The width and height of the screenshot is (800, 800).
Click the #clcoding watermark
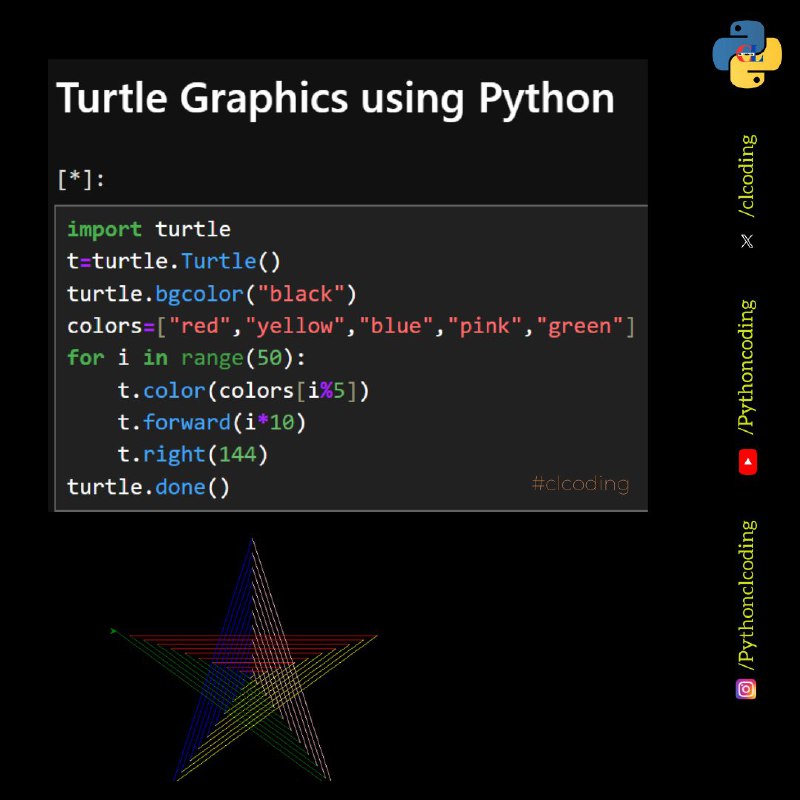coord(581,484)
